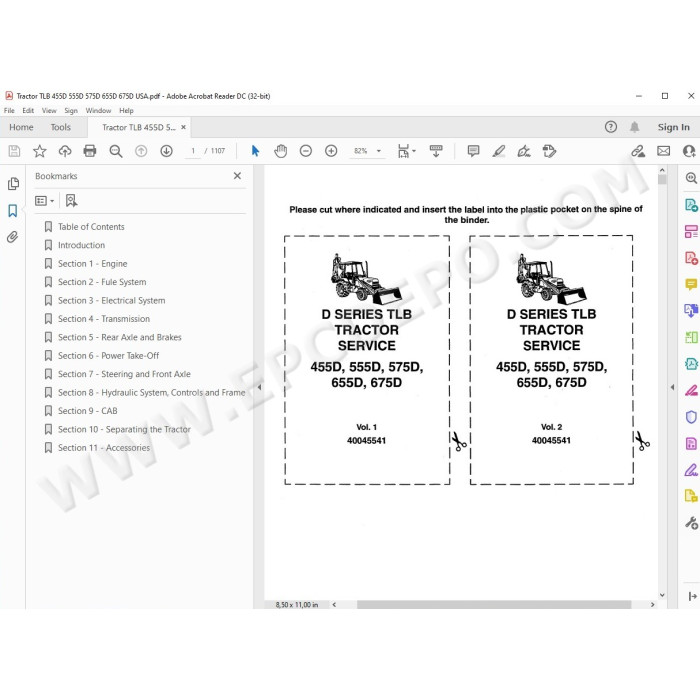Click the horizontal scrollbar thumb
The image size is (700, 700).
coord(494,604)
